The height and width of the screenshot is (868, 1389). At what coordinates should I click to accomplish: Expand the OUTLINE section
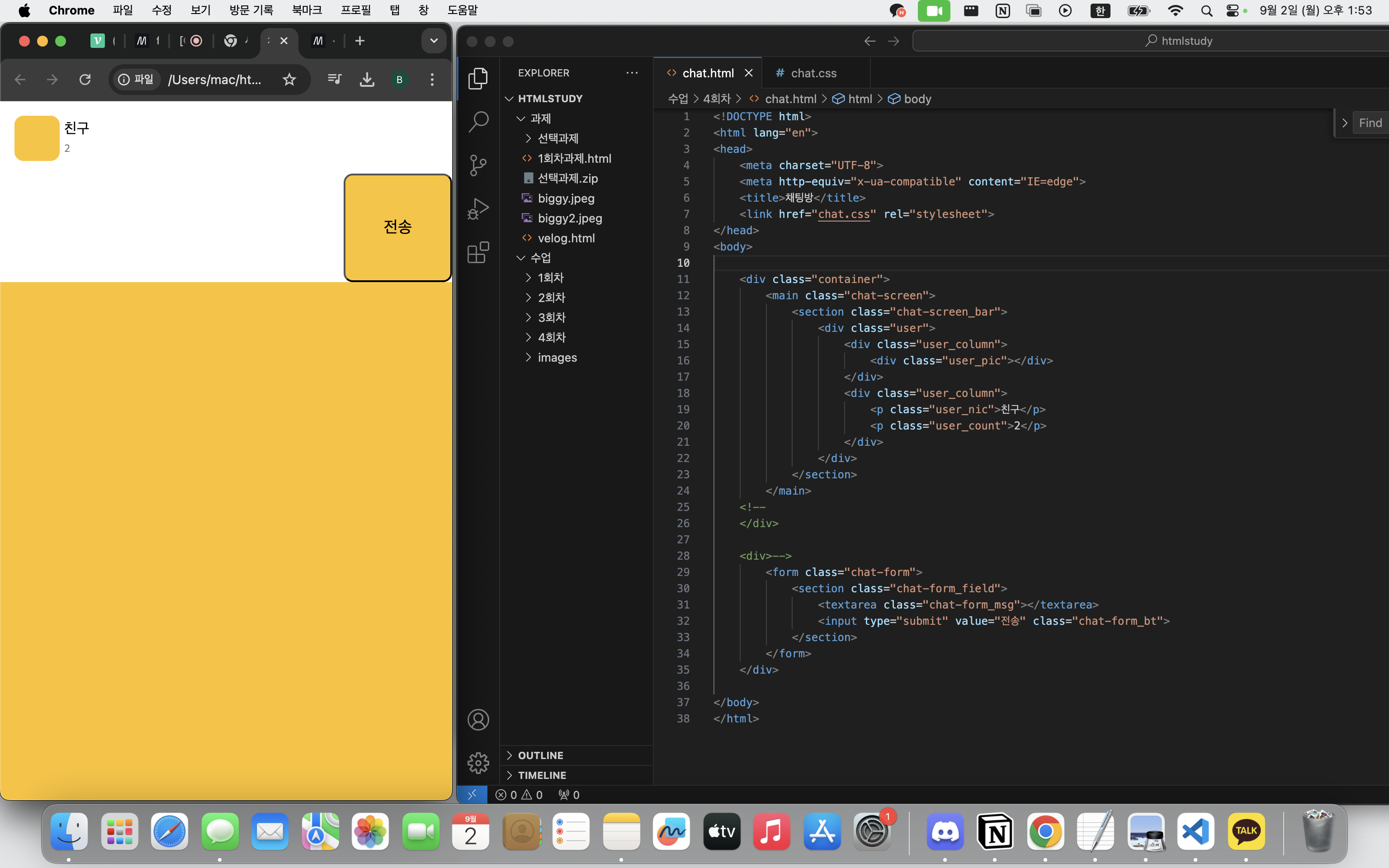540,755
